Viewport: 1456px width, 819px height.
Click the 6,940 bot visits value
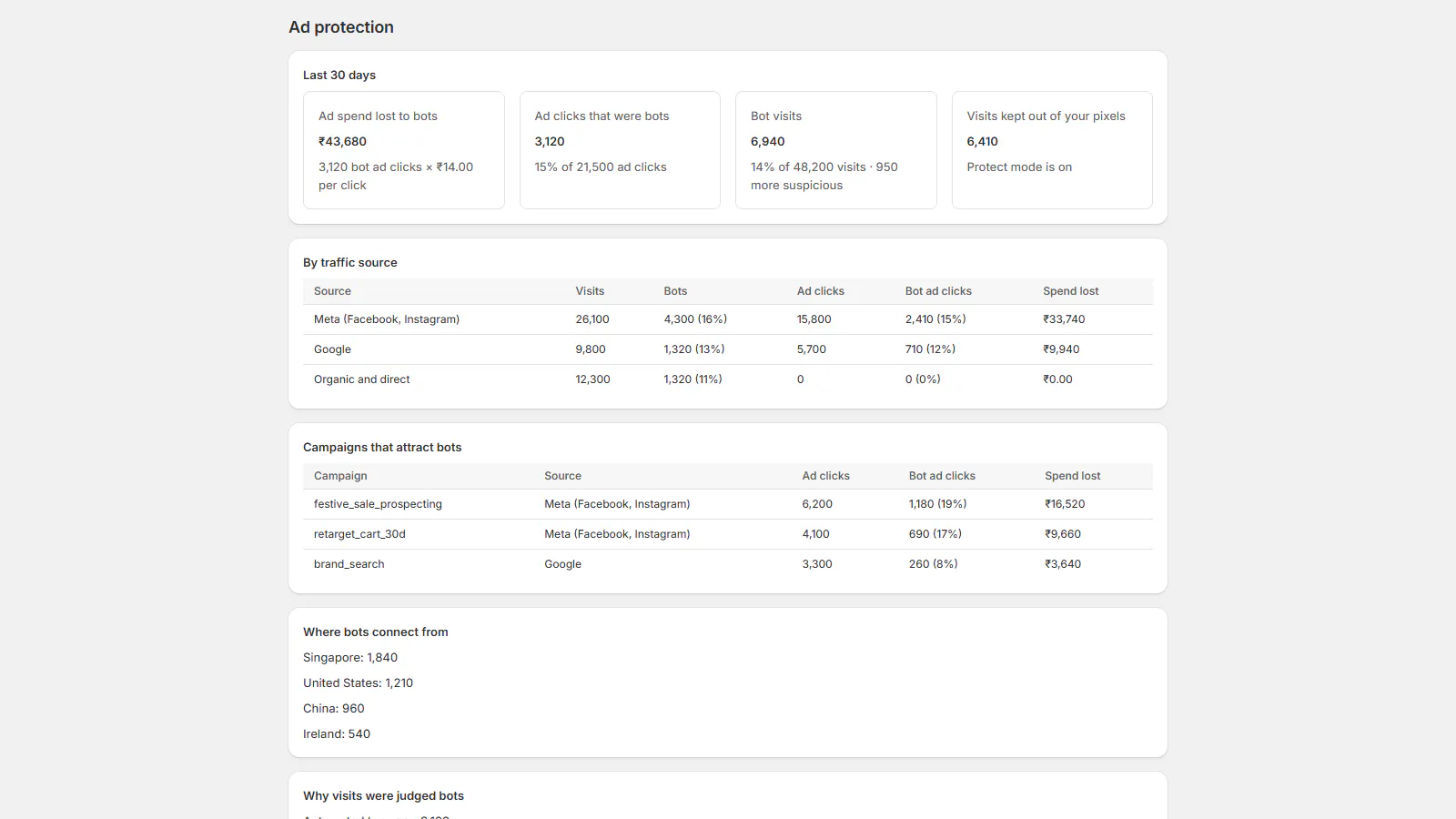tap(768, 141)
